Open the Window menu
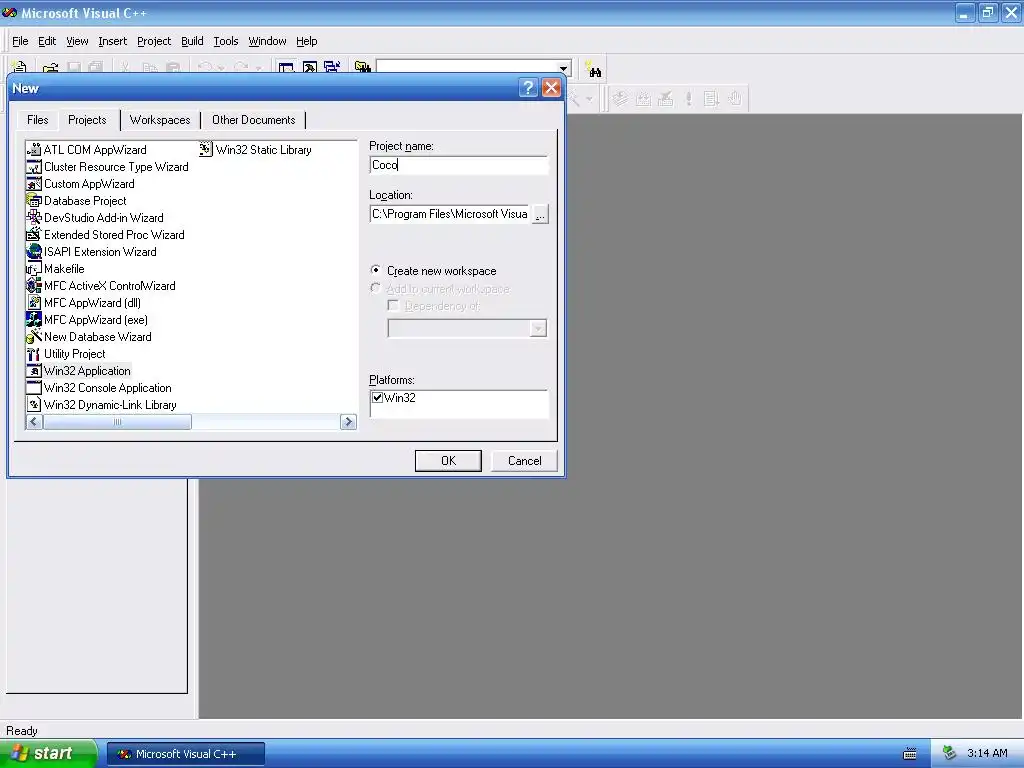Image resolution: width=1024 pixels, height=768 pixels. coord(267,41)
